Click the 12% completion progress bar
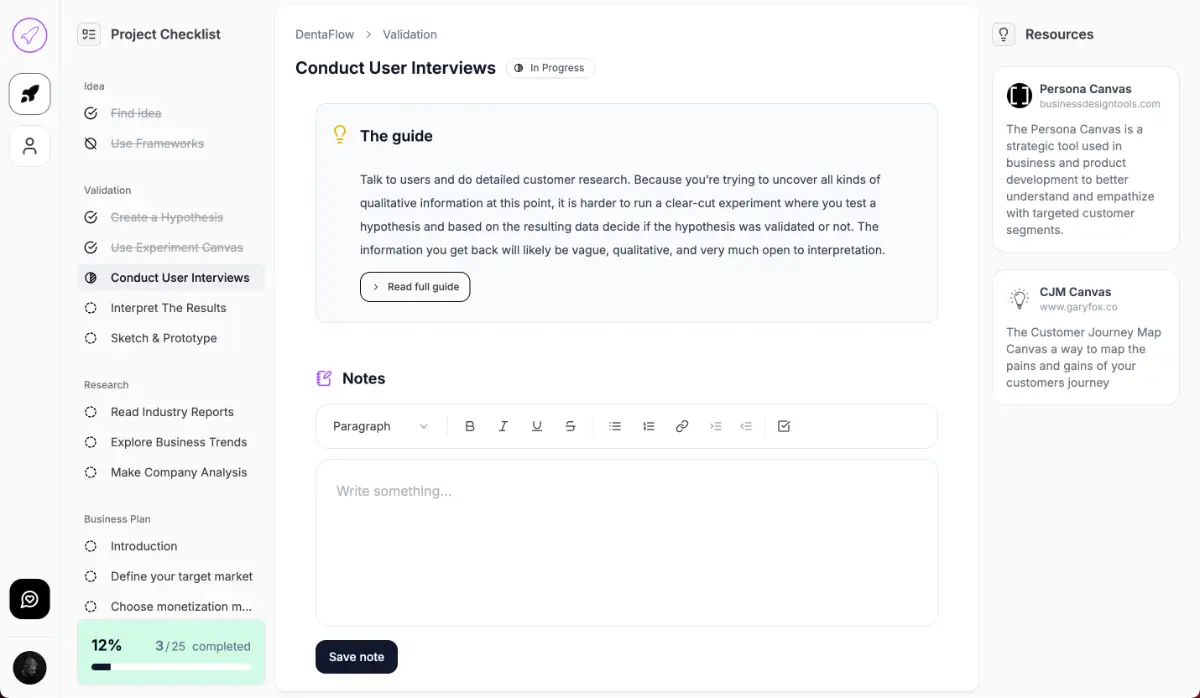 [171, 666]
